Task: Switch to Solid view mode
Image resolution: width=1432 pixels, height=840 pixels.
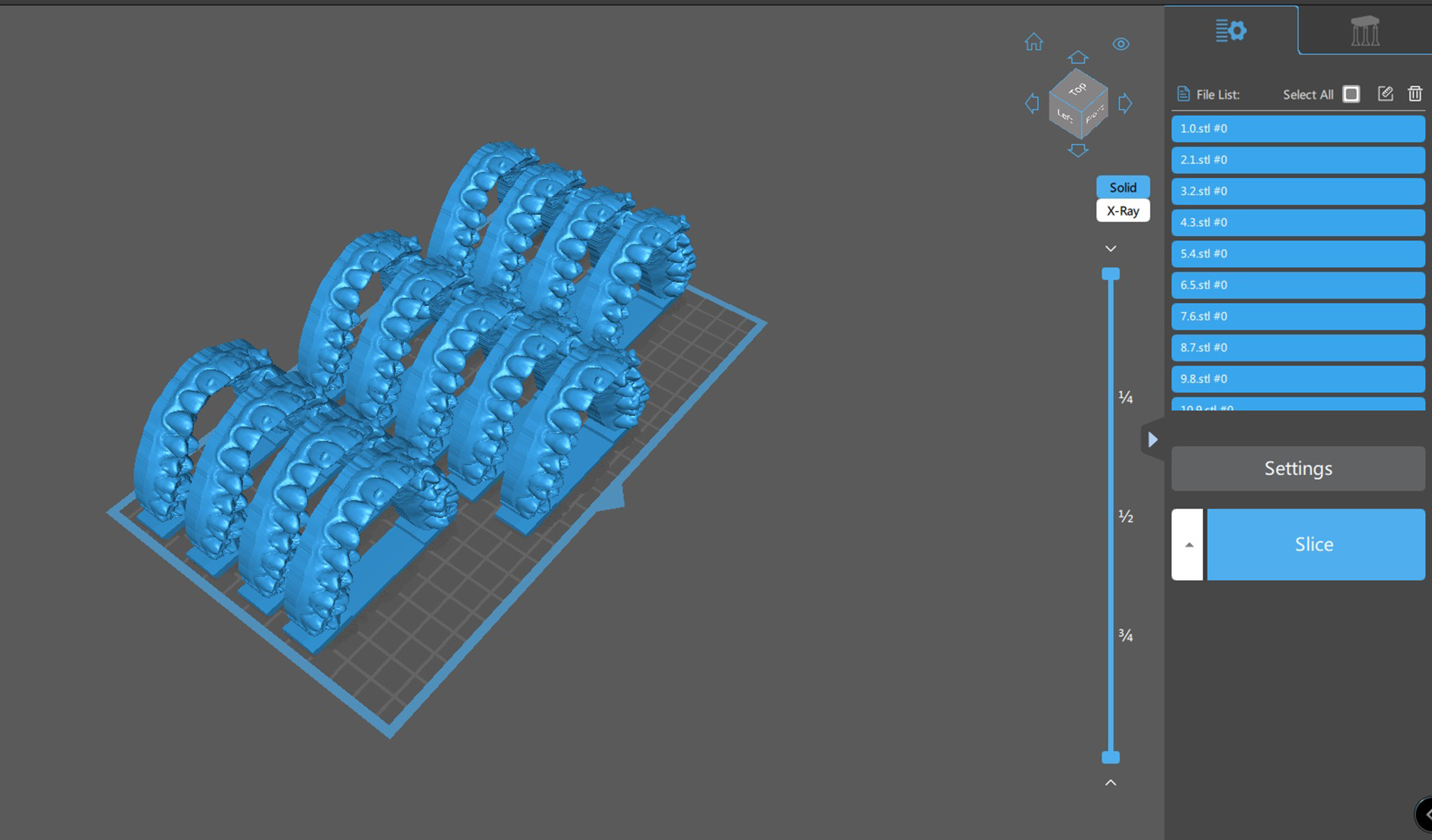Action: 1123,187
